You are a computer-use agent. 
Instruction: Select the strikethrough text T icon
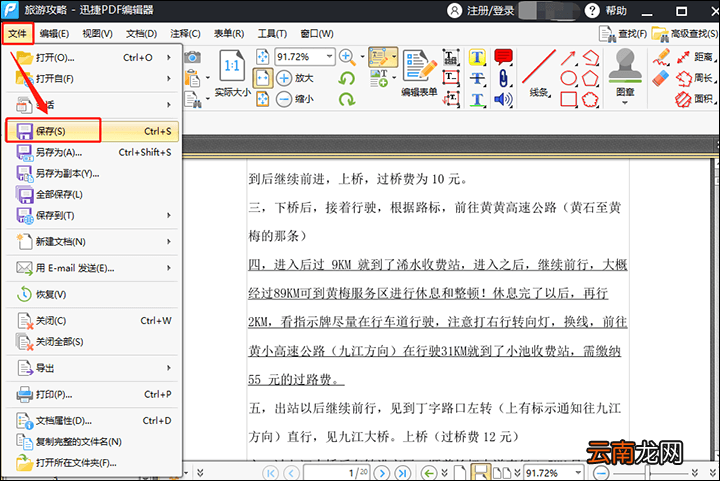(477, 78)
